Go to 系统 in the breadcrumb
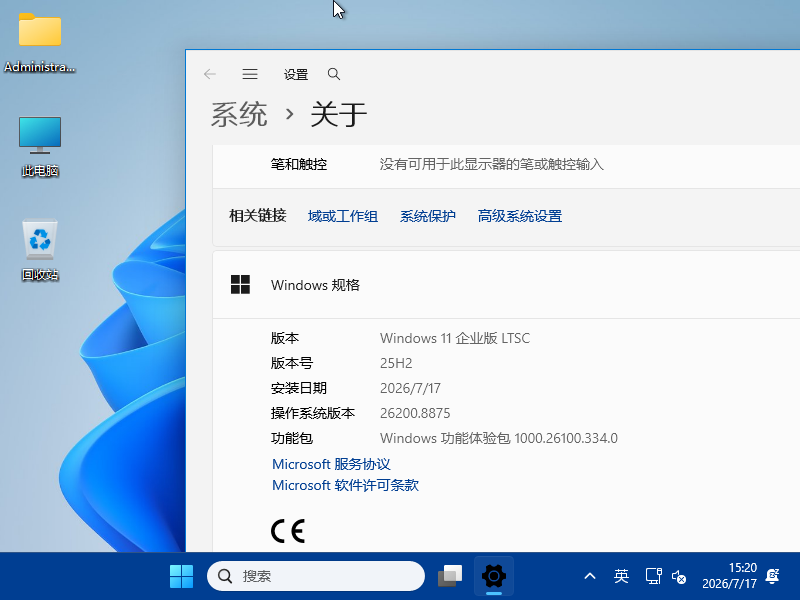This screenshot has height=600, width=800. tap(239, 114)
